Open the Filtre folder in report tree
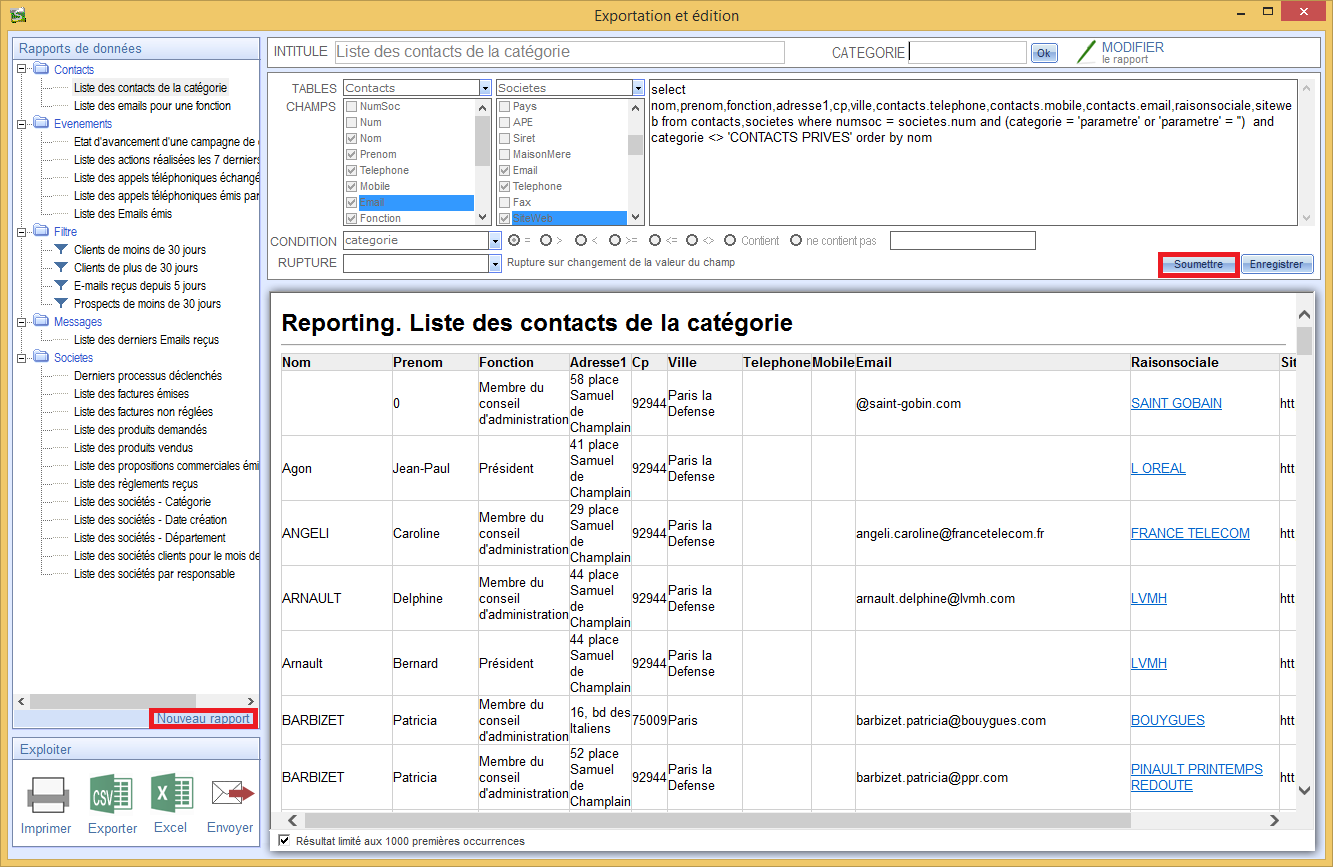The height and width of the screenshot is (867, 1333). [65, 232]
